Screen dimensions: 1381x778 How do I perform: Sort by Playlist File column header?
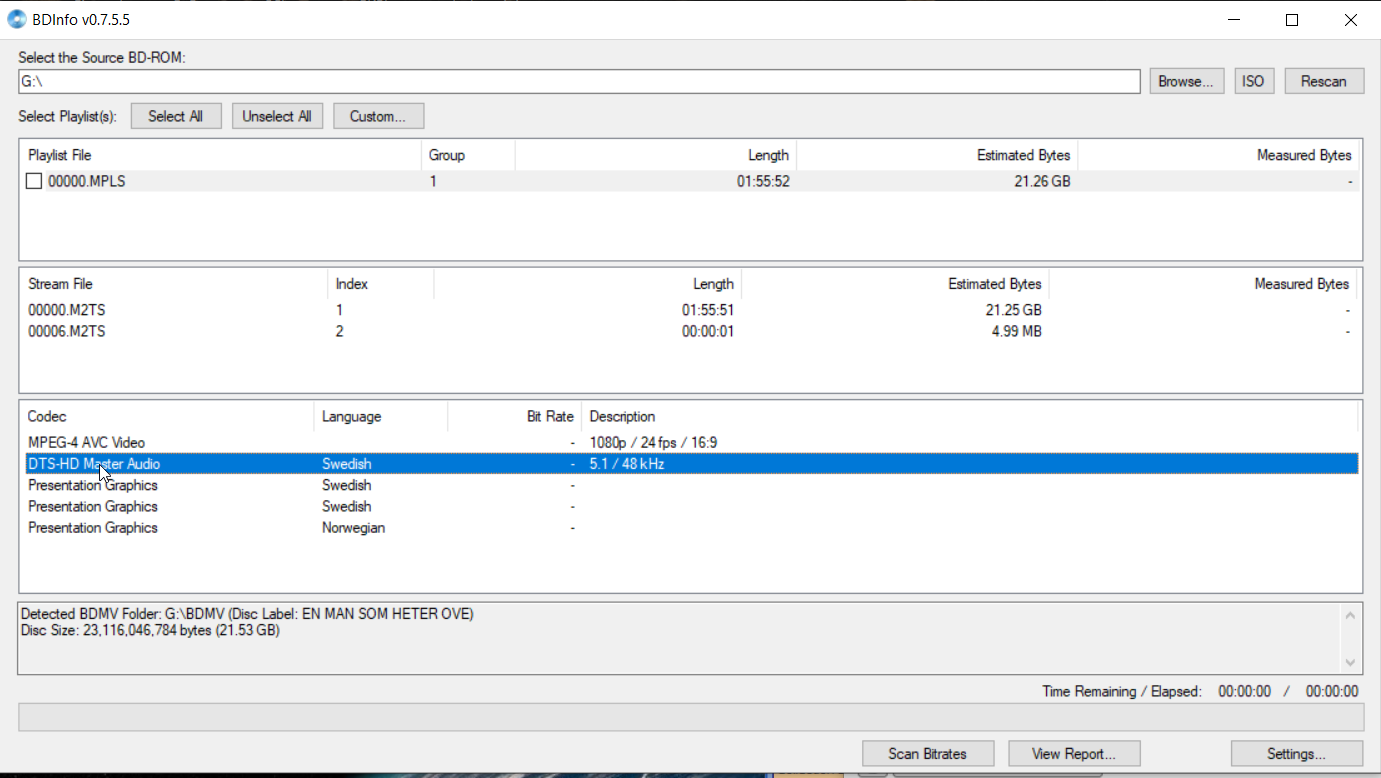pos(221,155)
